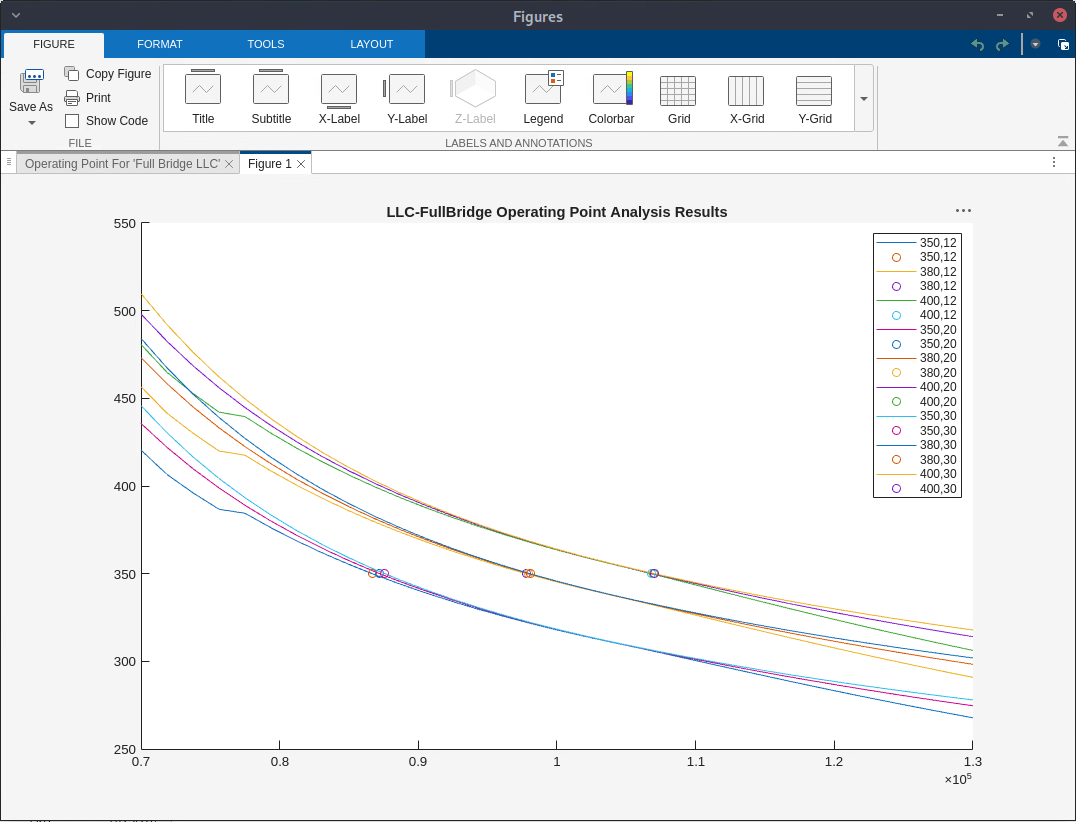The image size is (1076, 822).
Task: Toggle the Legend on the figure
Action: [x=543, y=97]
